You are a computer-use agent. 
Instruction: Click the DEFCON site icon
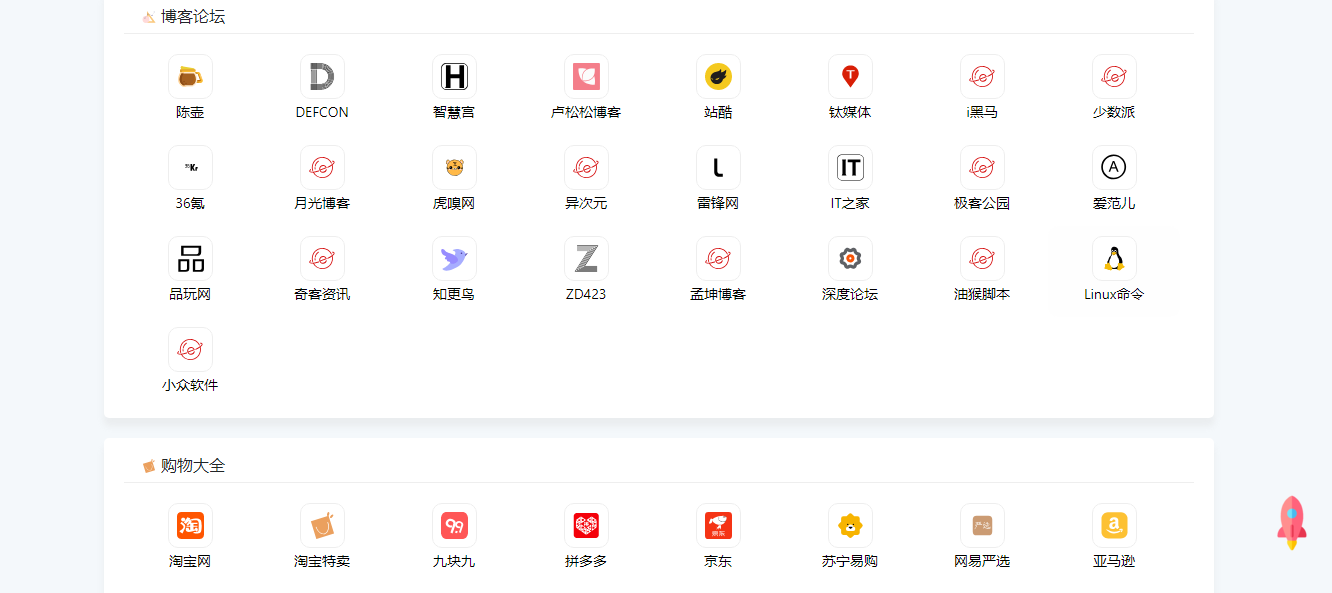click(322, 77)
